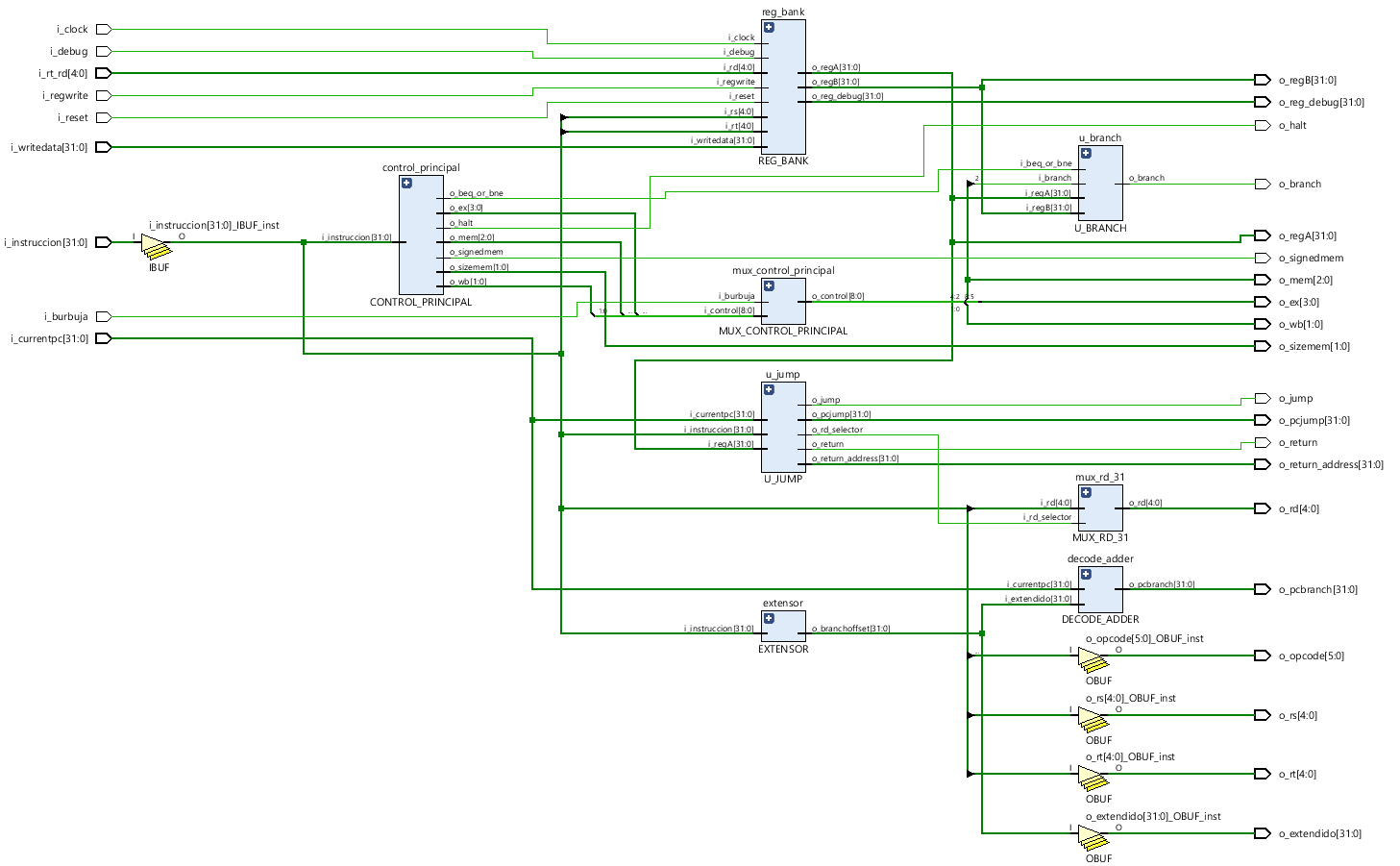The height and width of the screenshot is (866, 1400).
Task: Click the i_currentpc[31:0] input port symbol
Action: [x=104, y=338]
